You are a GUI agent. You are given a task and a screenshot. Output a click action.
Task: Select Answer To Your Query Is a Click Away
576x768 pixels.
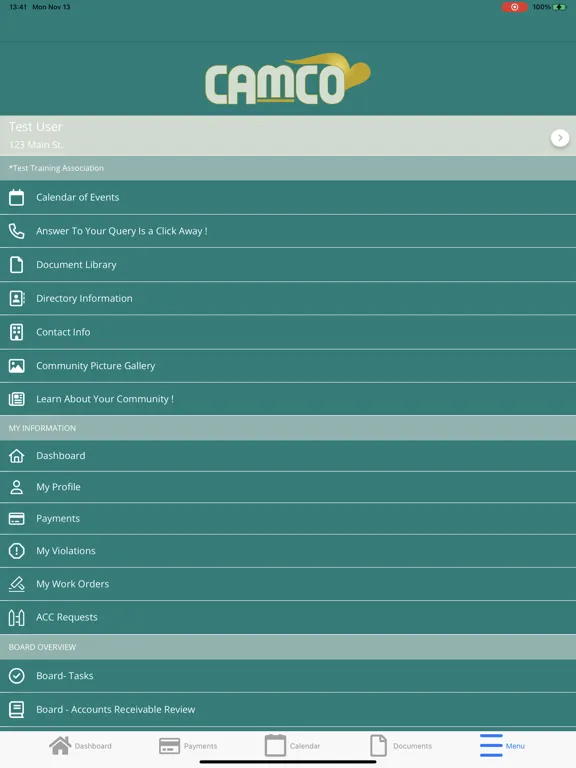(288, 231)
